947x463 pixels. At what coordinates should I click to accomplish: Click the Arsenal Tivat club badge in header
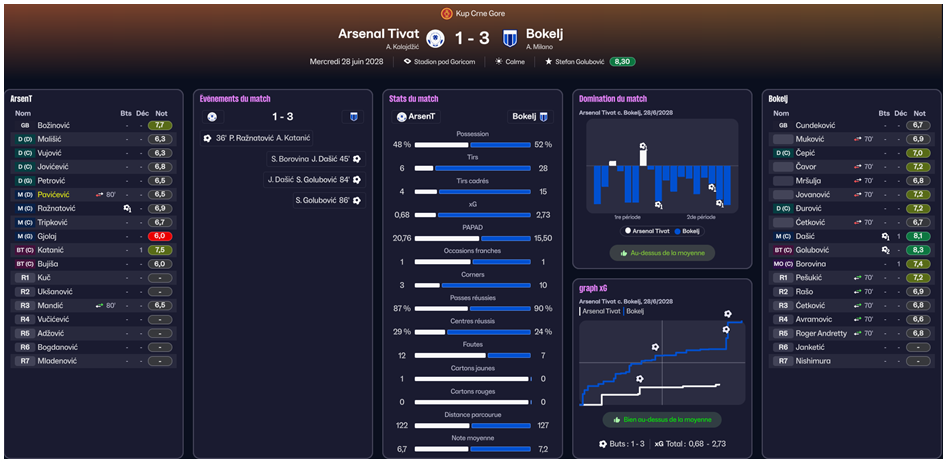click(x=434, y=38)
